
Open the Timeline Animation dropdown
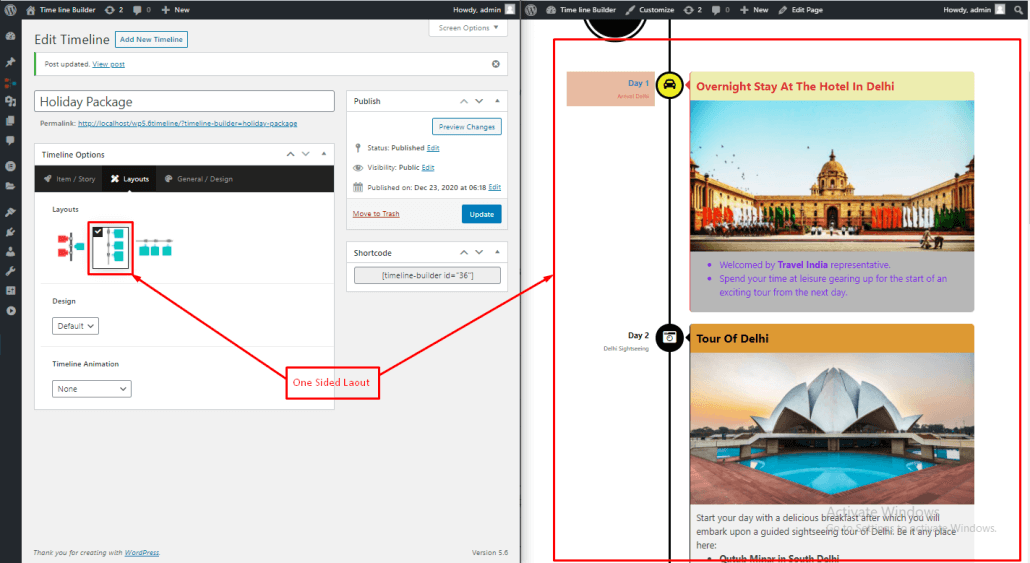point(92,389)
